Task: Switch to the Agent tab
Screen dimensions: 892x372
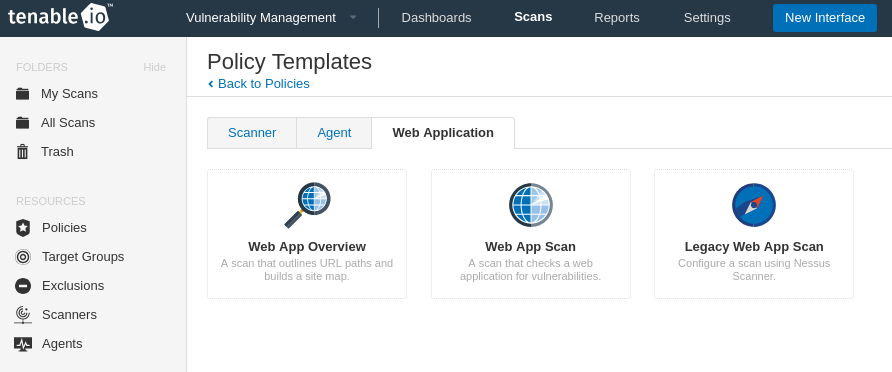Action: 334,133
